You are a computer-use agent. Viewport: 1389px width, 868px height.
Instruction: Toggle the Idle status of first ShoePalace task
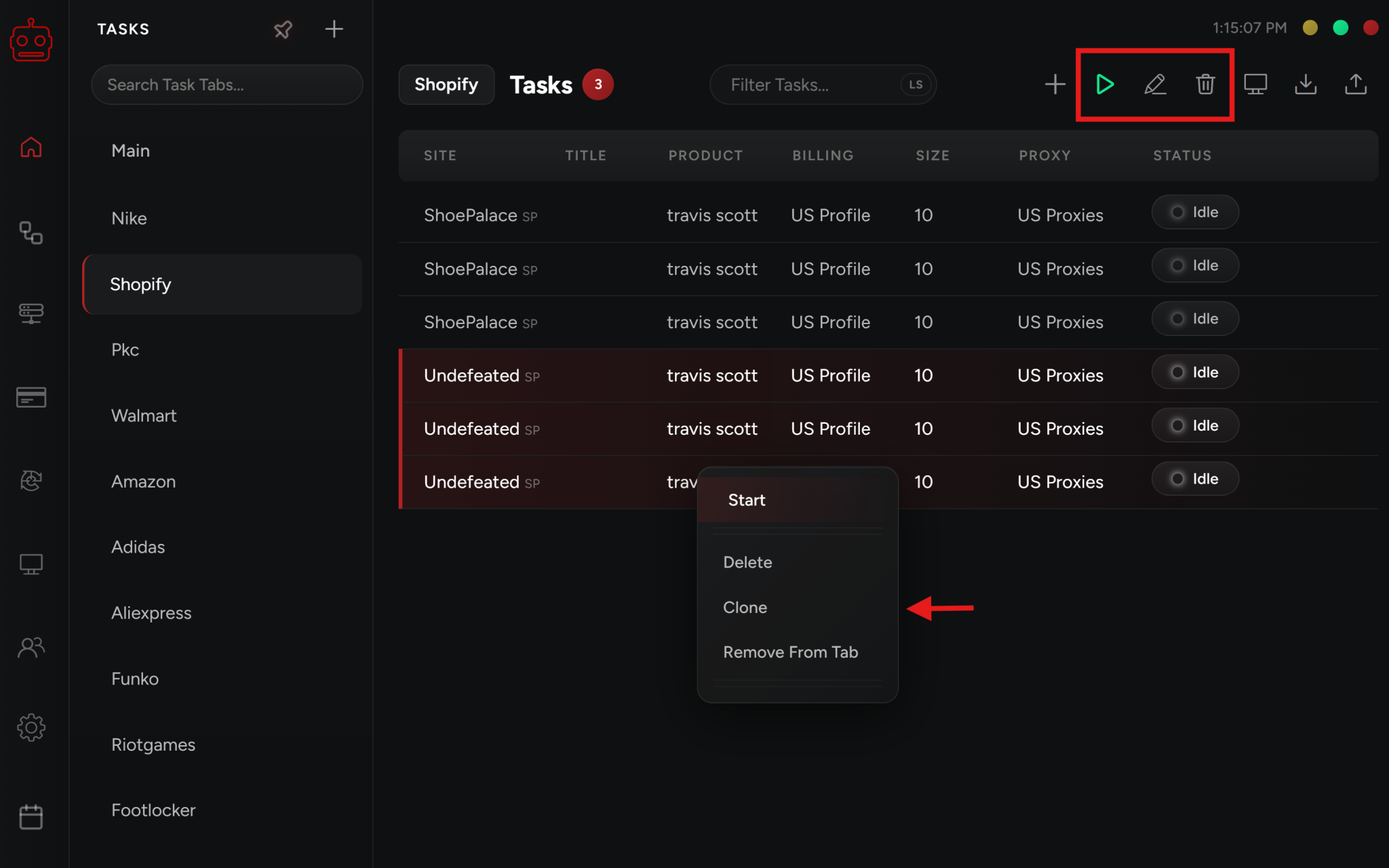pos(1195,212)
